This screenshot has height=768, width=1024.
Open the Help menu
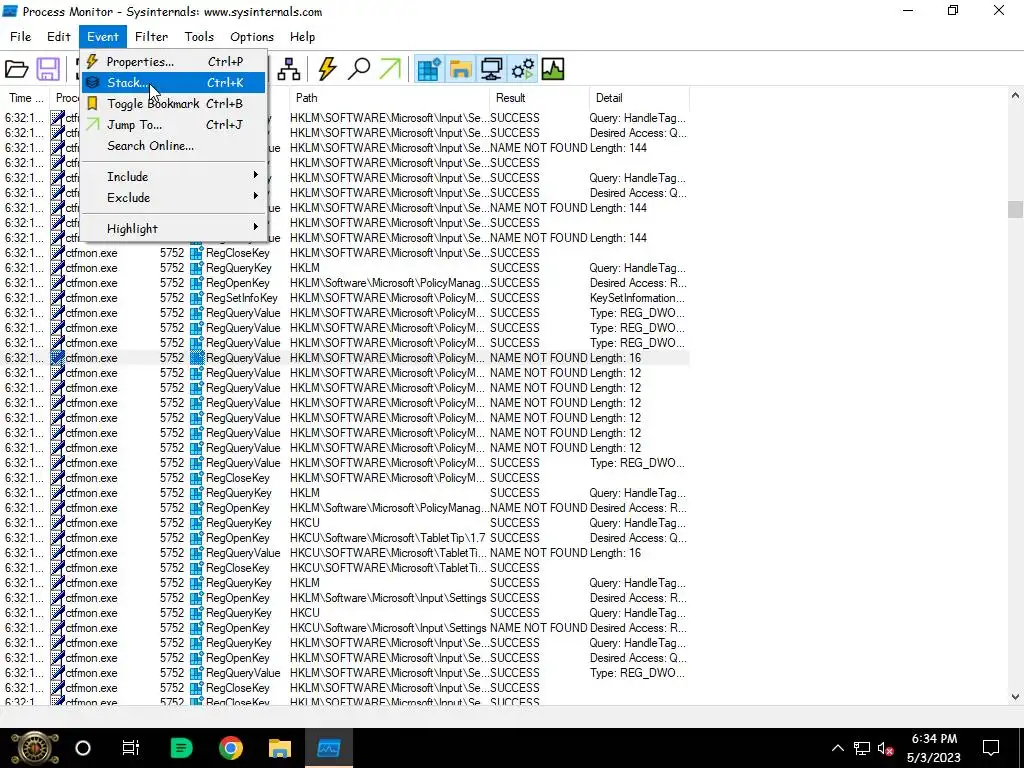(302, 37)
